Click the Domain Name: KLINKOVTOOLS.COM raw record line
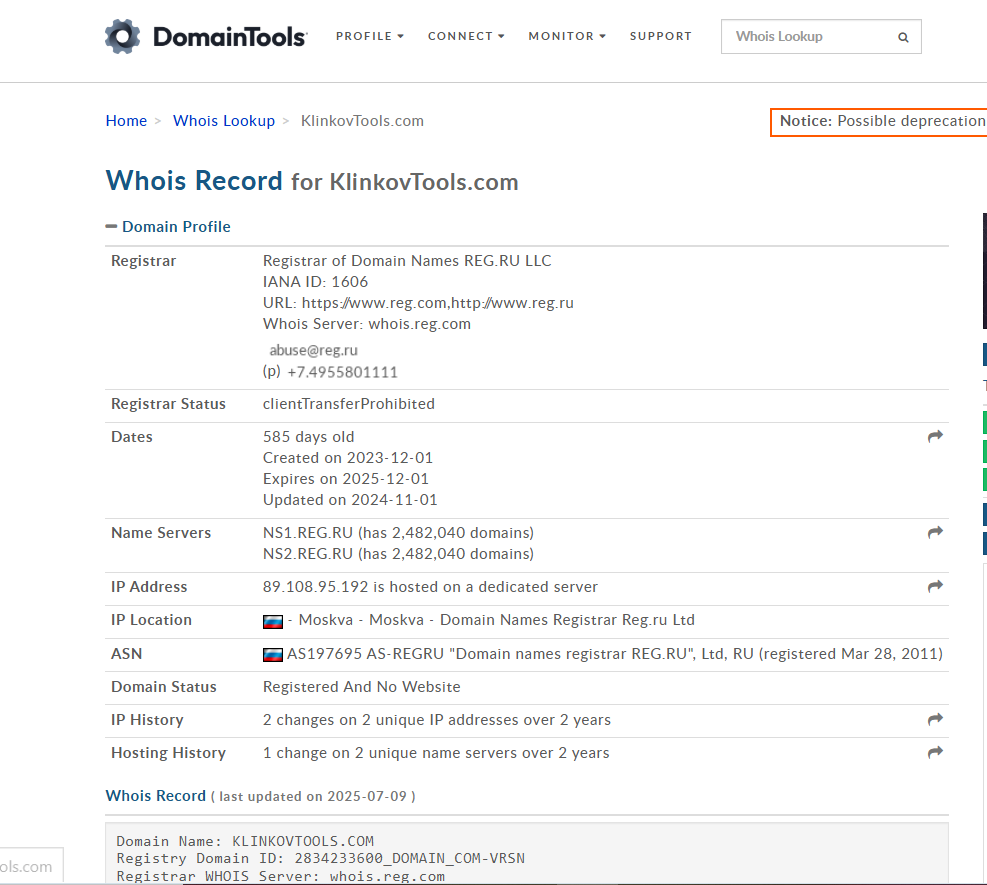The image size is (987, 885). (245, 842)
